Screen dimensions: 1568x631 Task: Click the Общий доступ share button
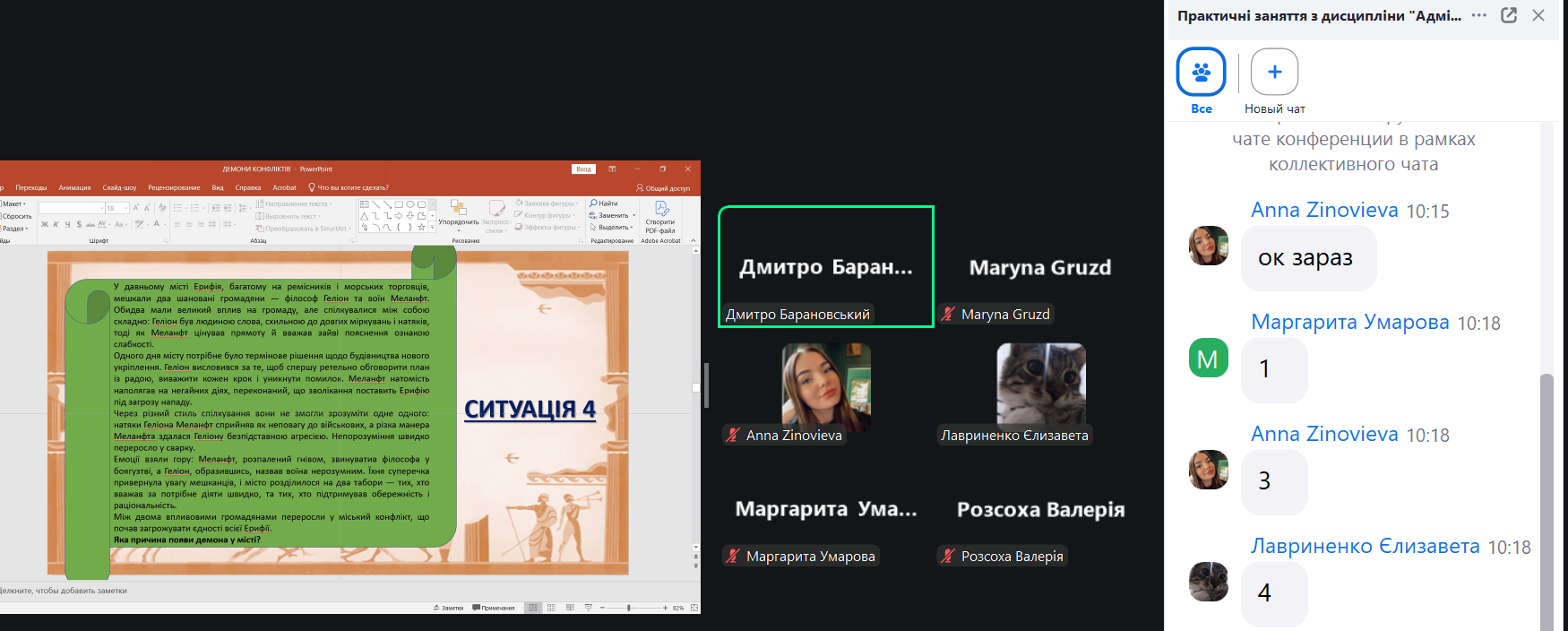pyautogui.click(x=663, y=188)
